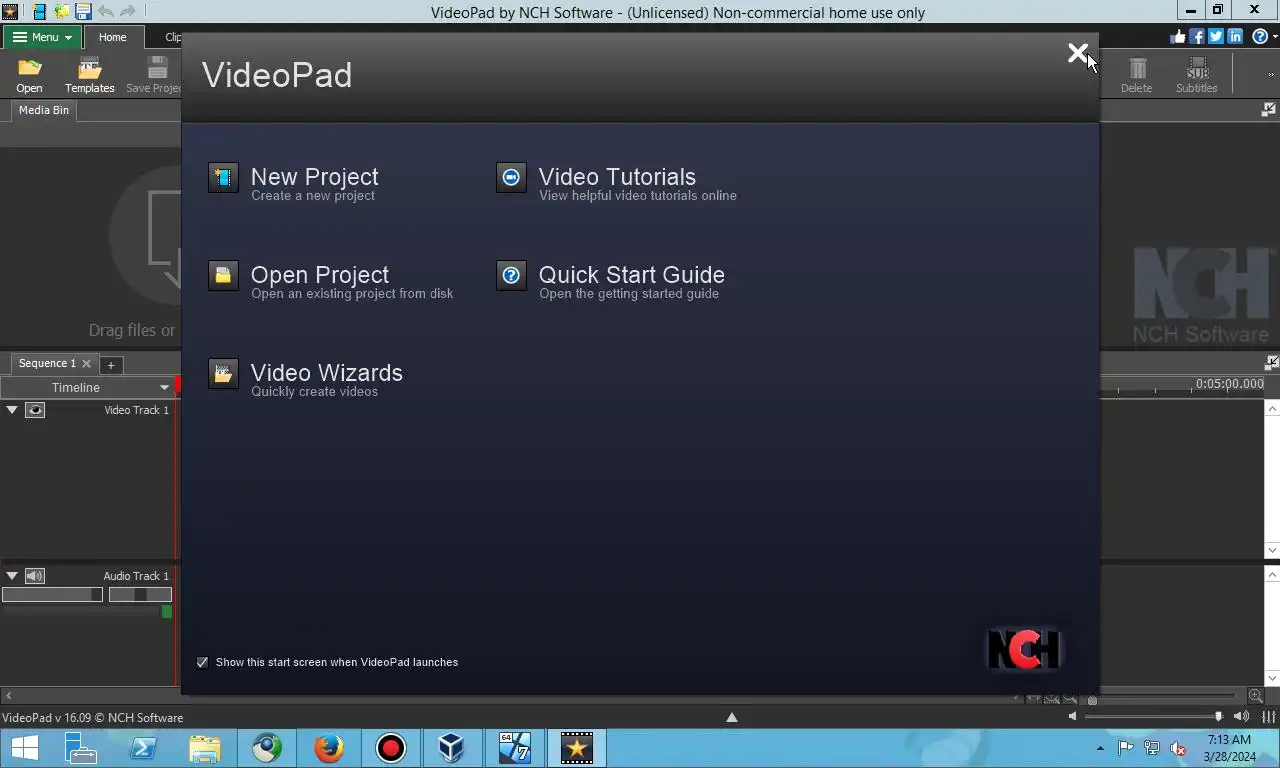Click the undo arrow in title bar
The image size is (1280, 768).
pyautogui.click(x=106, y=12)
